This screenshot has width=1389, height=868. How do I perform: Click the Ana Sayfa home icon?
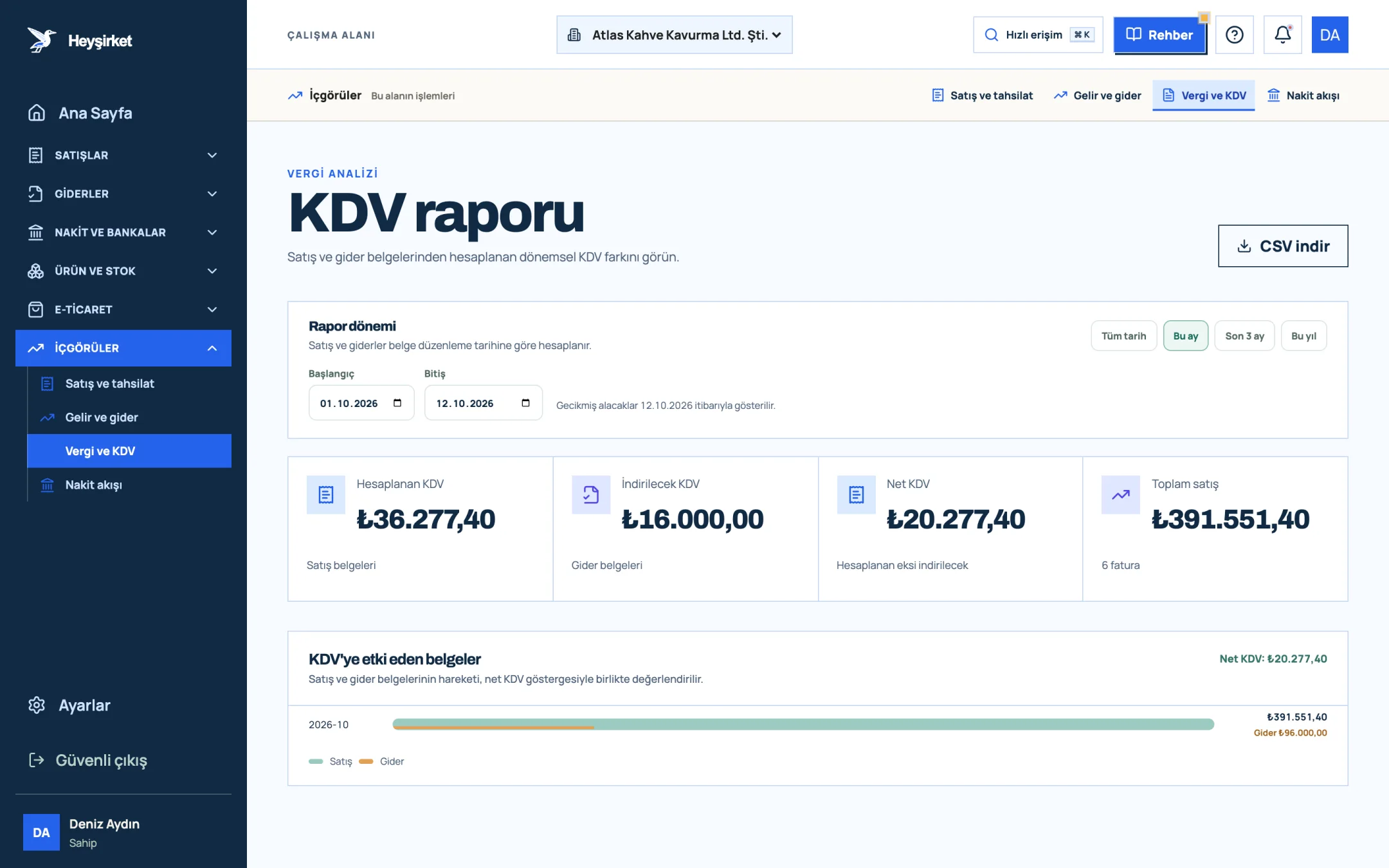[37, 113]
